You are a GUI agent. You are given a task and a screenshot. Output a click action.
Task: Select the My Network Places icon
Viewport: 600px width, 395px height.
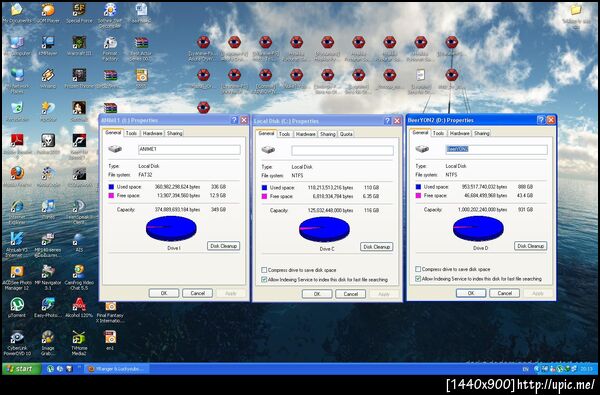coord(16,81)
